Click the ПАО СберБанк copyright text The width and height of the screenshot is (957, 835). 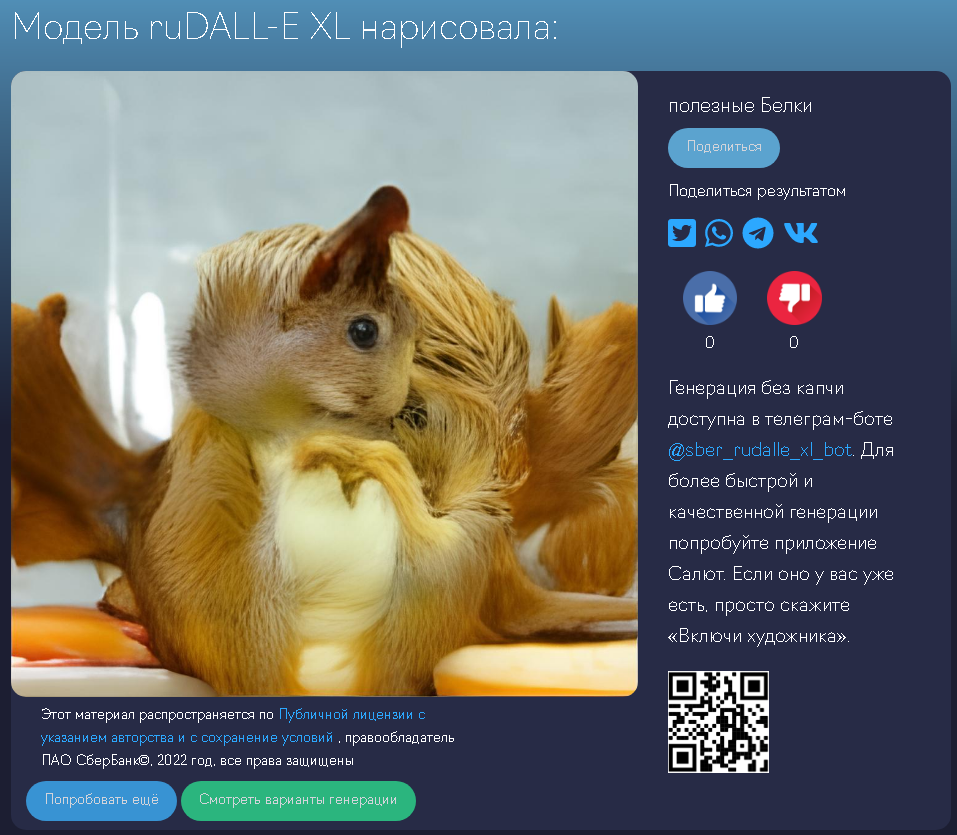tap(198, 761)
